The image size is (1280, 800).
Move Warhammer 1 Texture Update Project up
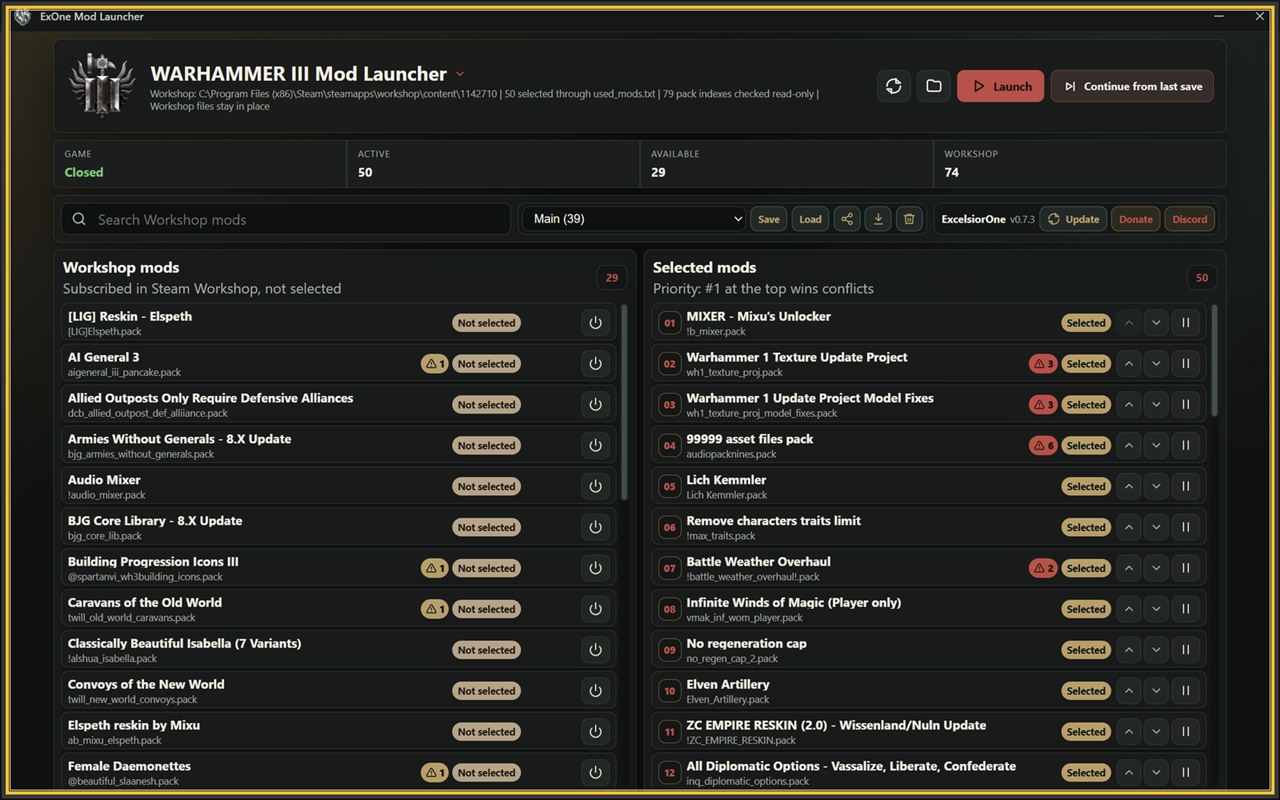pos(1129,364)
